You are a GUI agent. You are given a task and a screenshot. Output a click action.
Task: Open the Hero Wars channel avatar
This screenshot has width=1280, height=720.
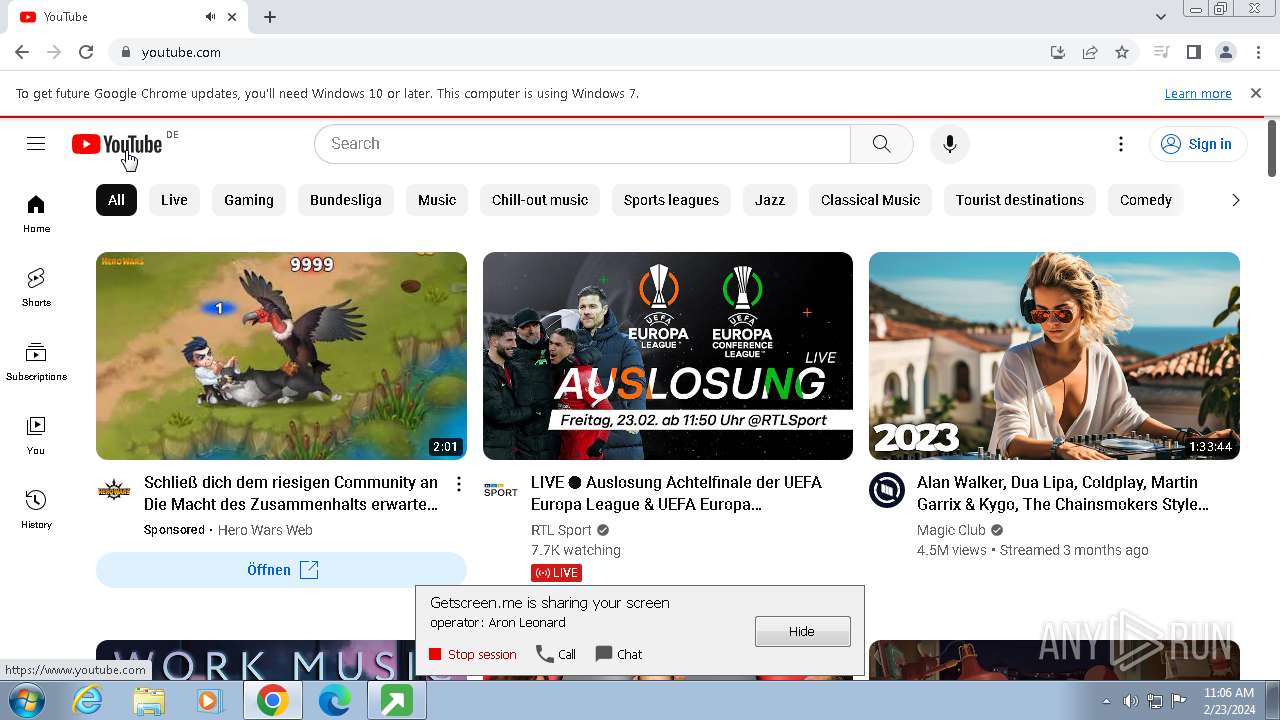click(x=114, y=490)
